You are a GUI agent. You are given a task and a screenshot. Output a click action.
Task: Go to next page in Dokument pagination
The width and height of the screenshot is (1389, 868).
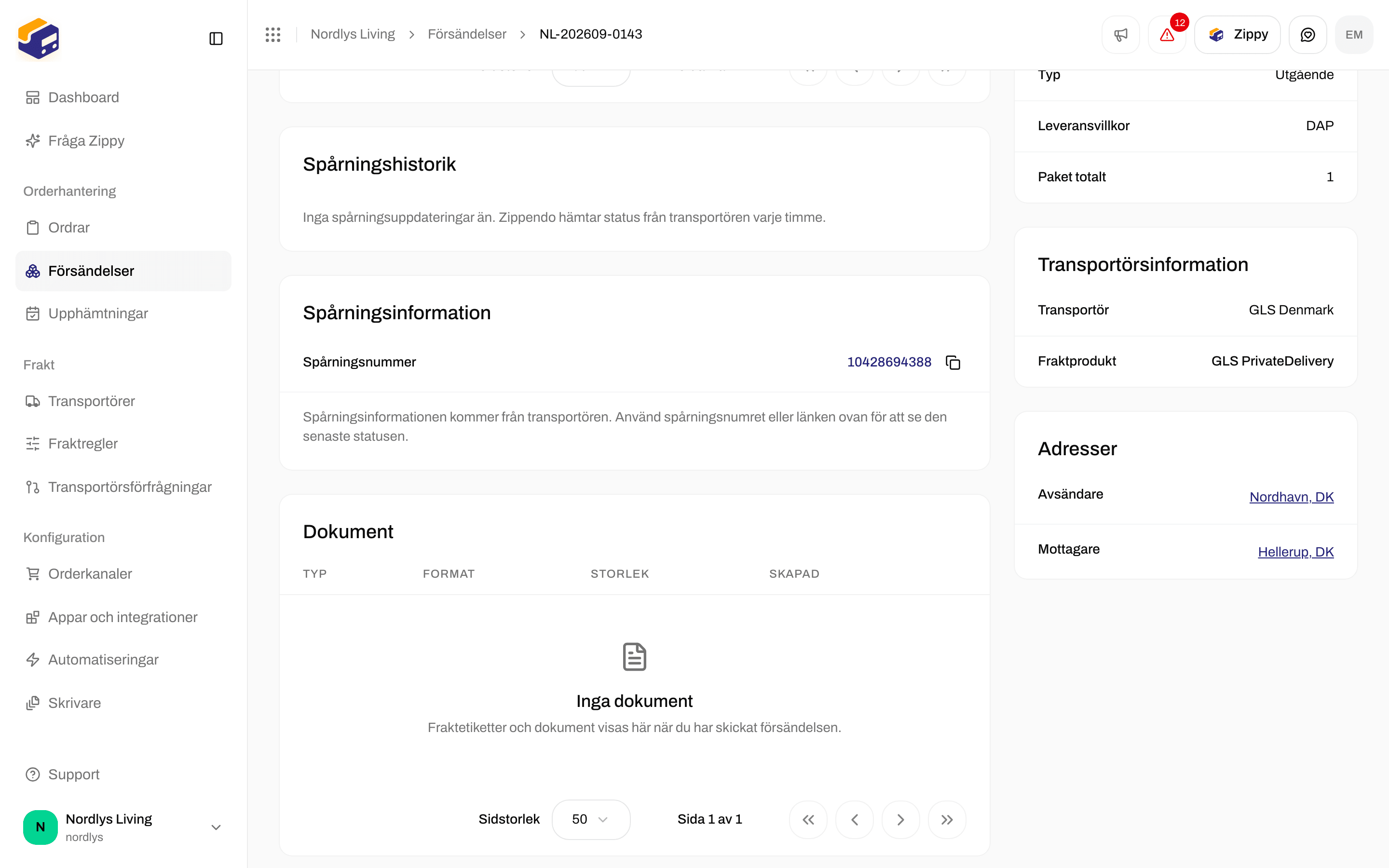tap(900, 820)
